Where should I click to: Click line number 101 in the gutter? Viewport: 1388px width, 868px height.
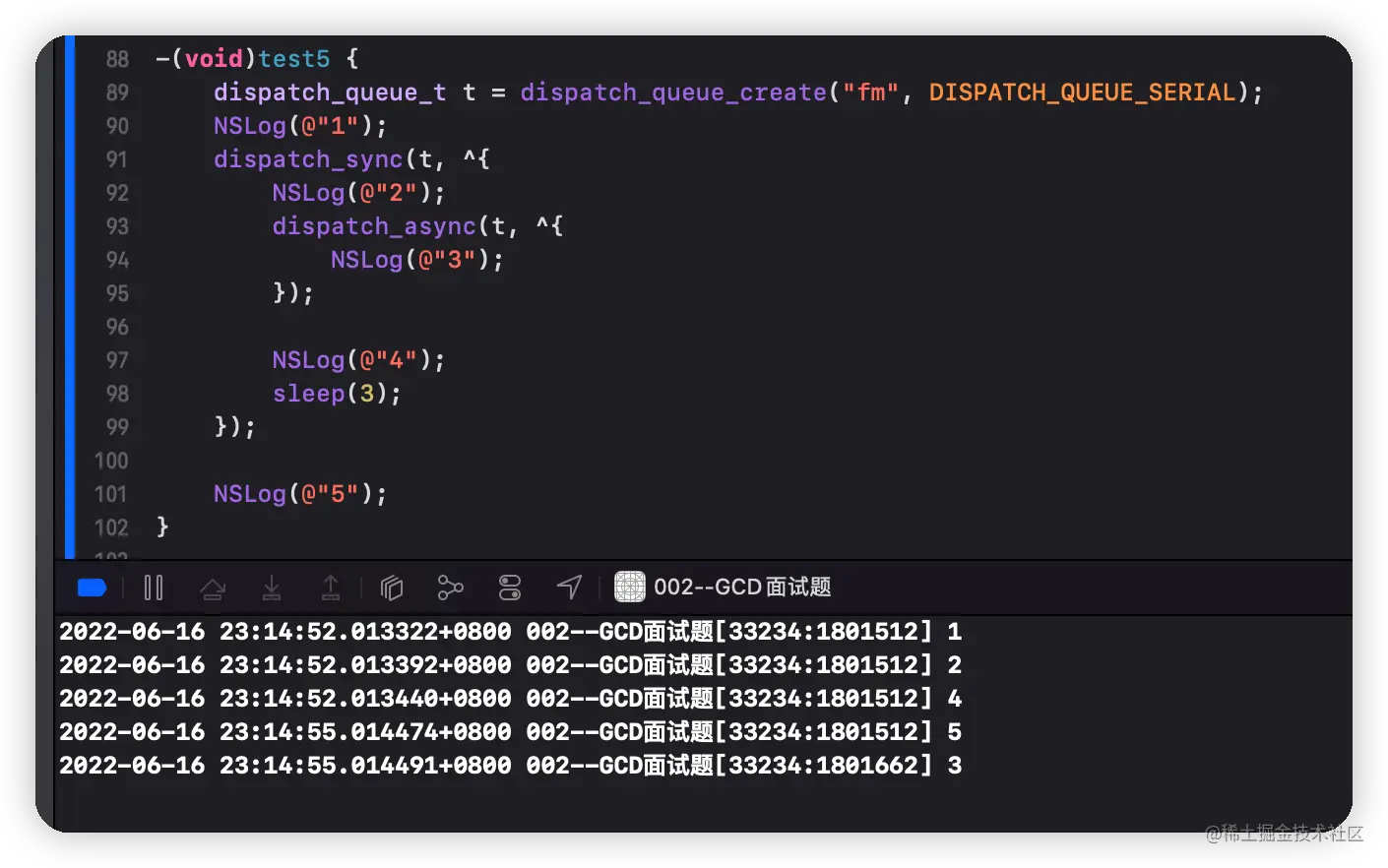point(111,494)
